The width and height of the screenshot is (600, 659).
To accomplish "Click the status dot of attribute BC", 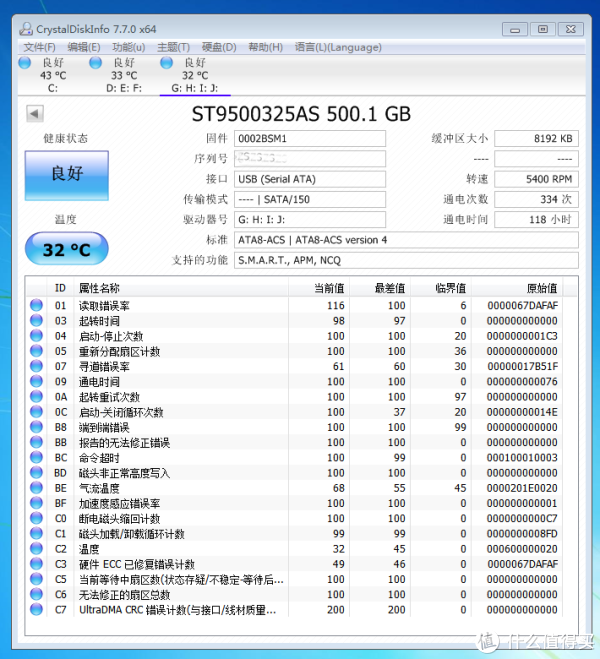I will point(37,457).
